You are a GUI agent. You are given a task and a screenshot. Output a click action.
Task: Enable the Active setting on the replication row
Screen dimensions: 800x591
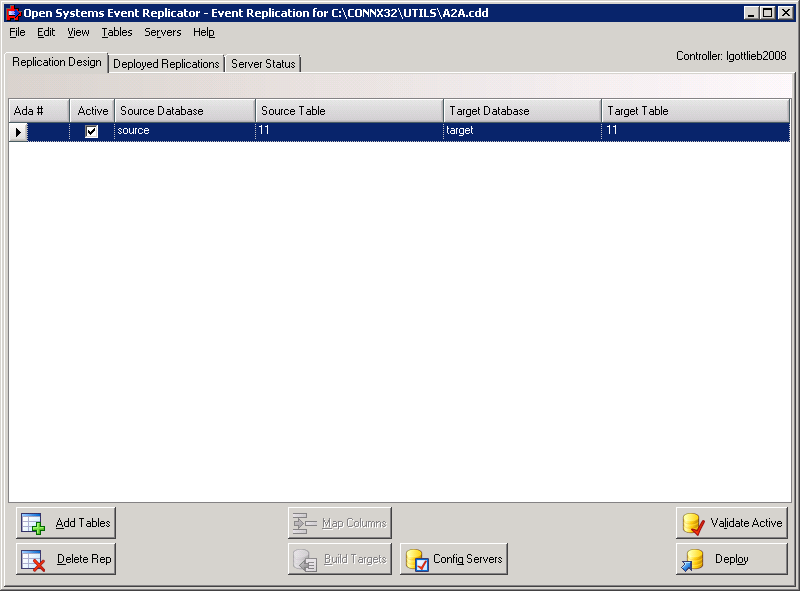(91, 130)
